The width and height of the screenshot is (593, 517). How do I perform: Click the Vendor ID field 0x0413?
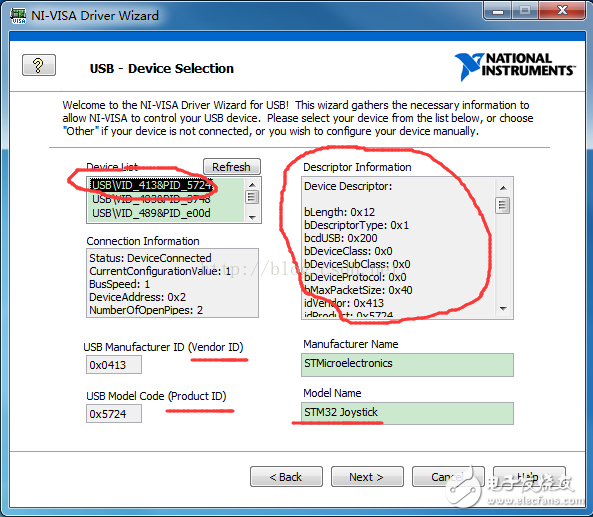click(x=114, y=365)
